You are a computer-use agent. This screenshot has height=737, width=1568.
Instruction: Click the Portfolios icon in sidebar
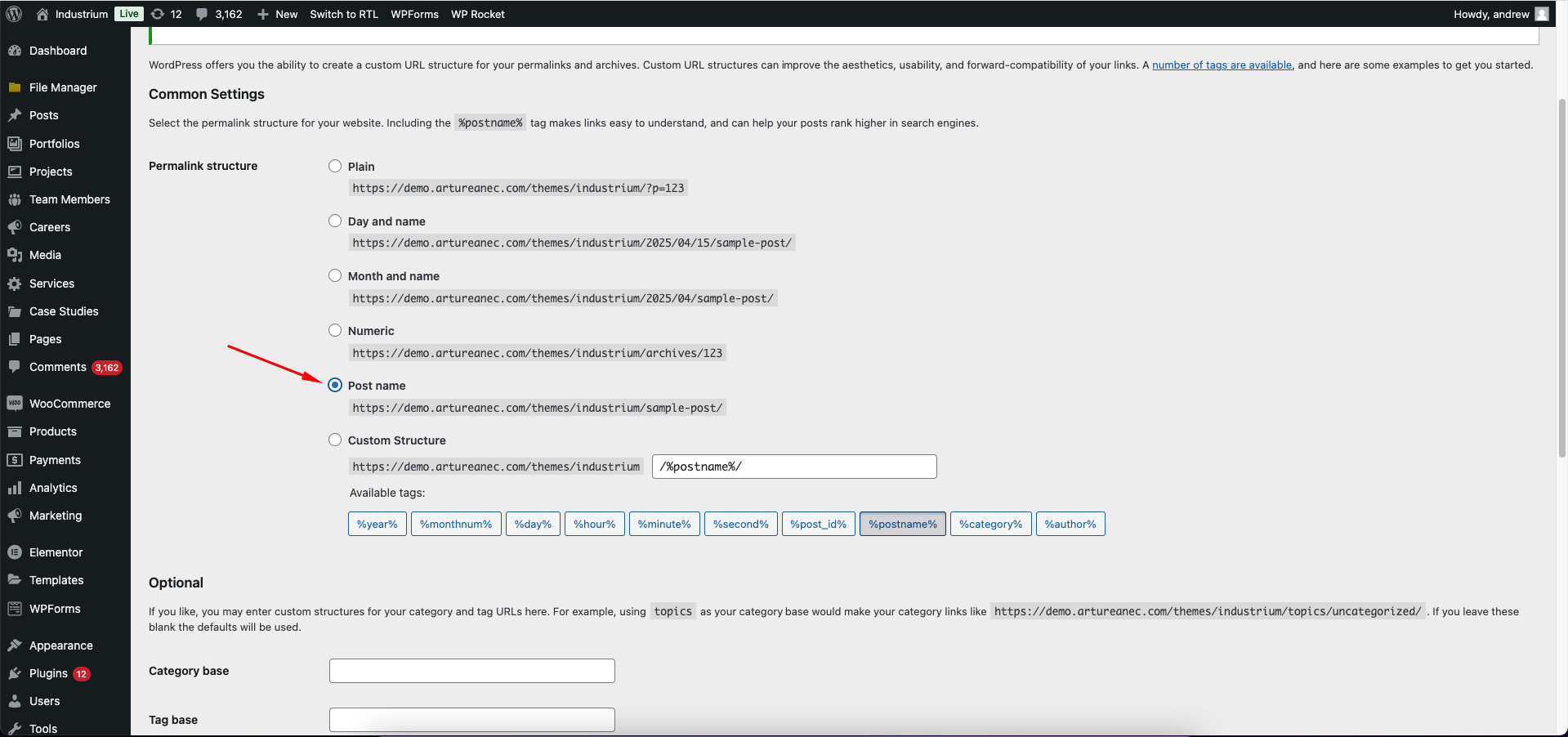click(x=15, y=144)
